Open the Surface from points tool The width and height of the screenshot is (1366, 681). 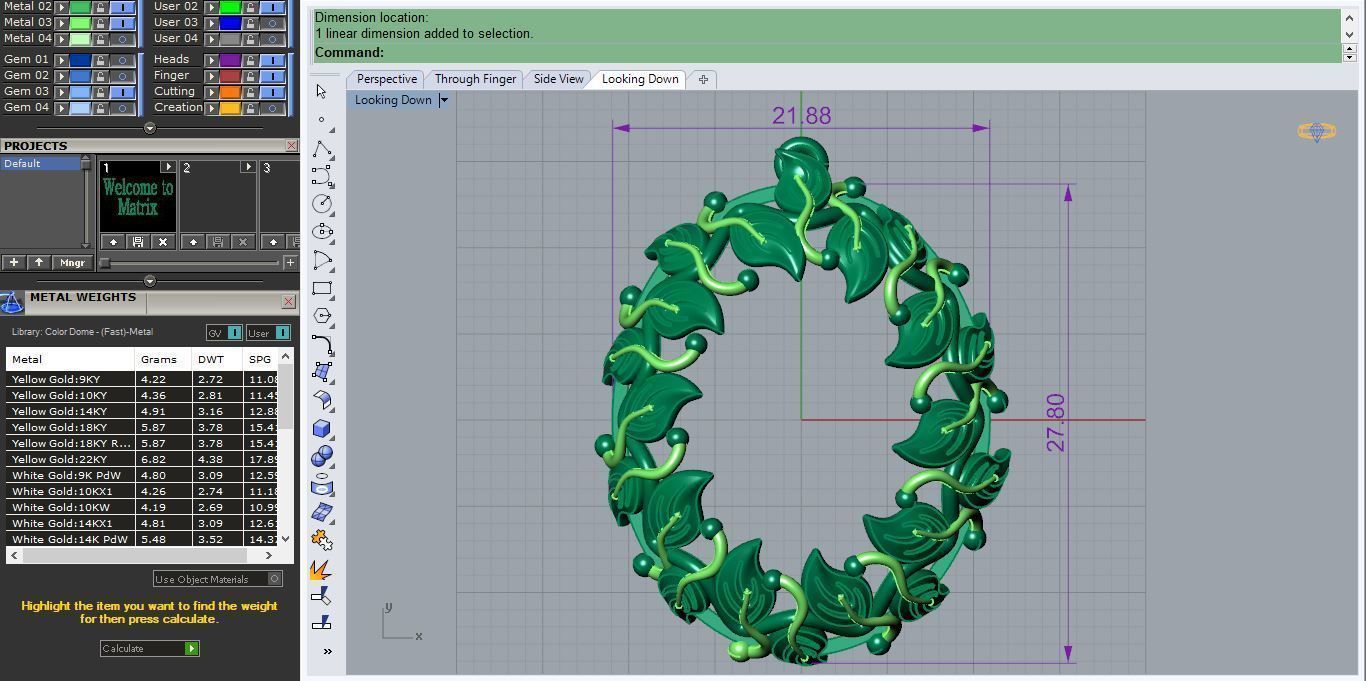(x=322, y=372)
